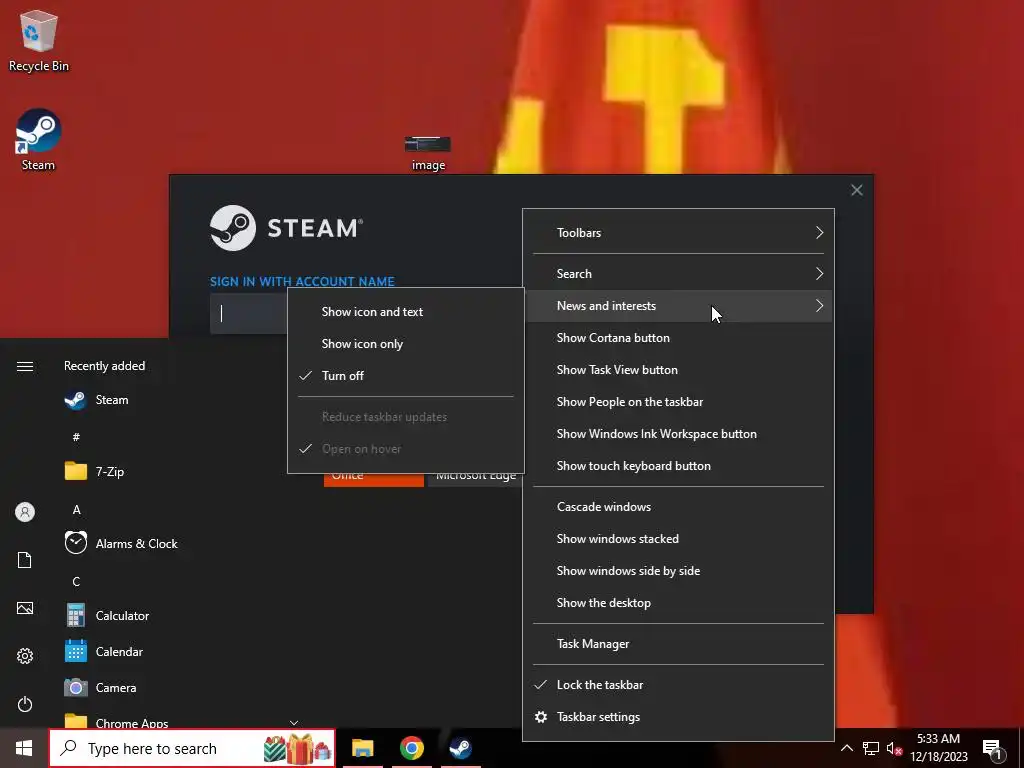Screen dimensions: 1024x768
Task: Select the Steam desktop shortcut icon
Action: [39, 140]
